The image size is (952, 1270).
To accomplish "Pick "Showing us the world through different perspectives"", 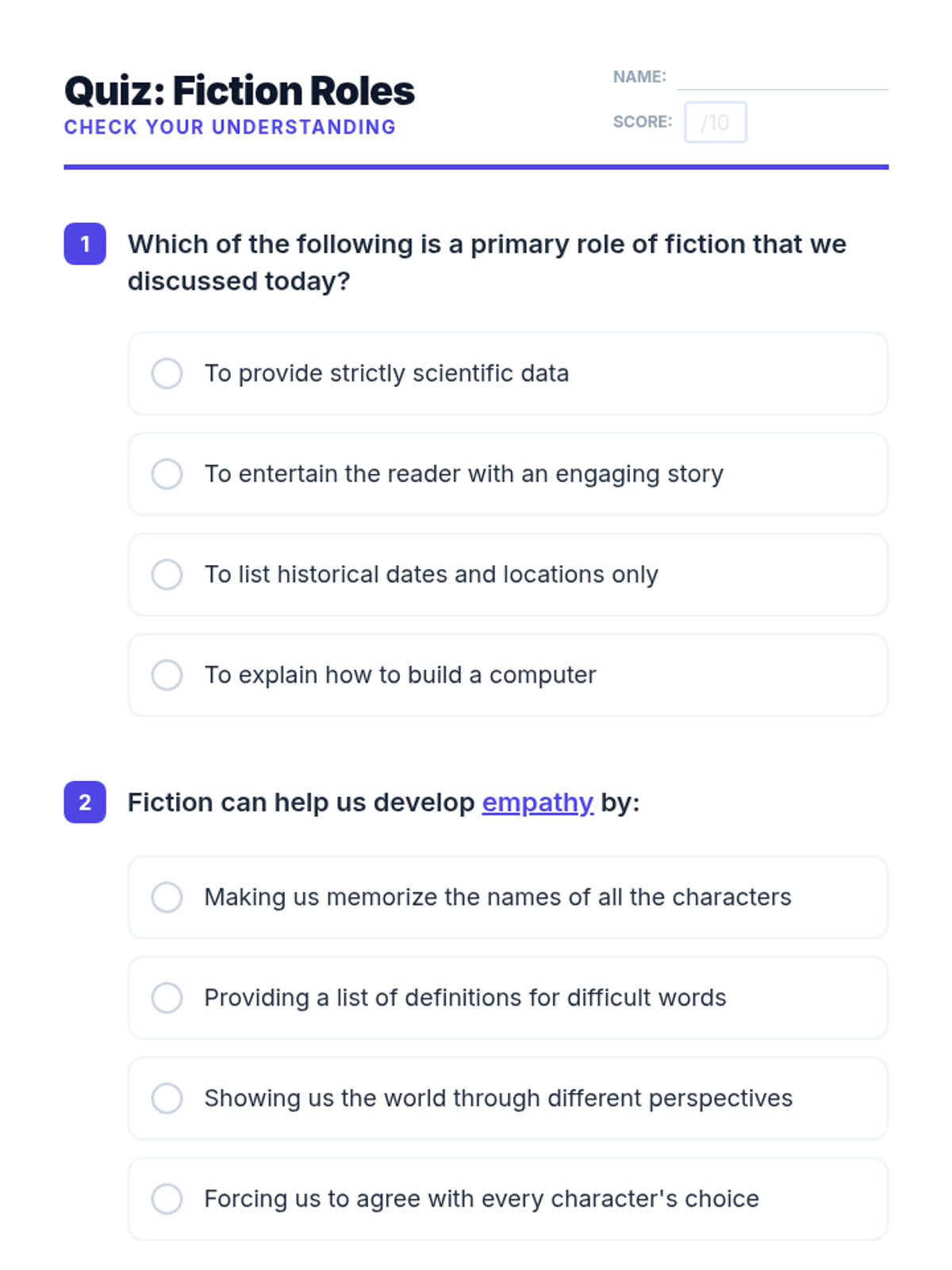I will pos(167,1099).
